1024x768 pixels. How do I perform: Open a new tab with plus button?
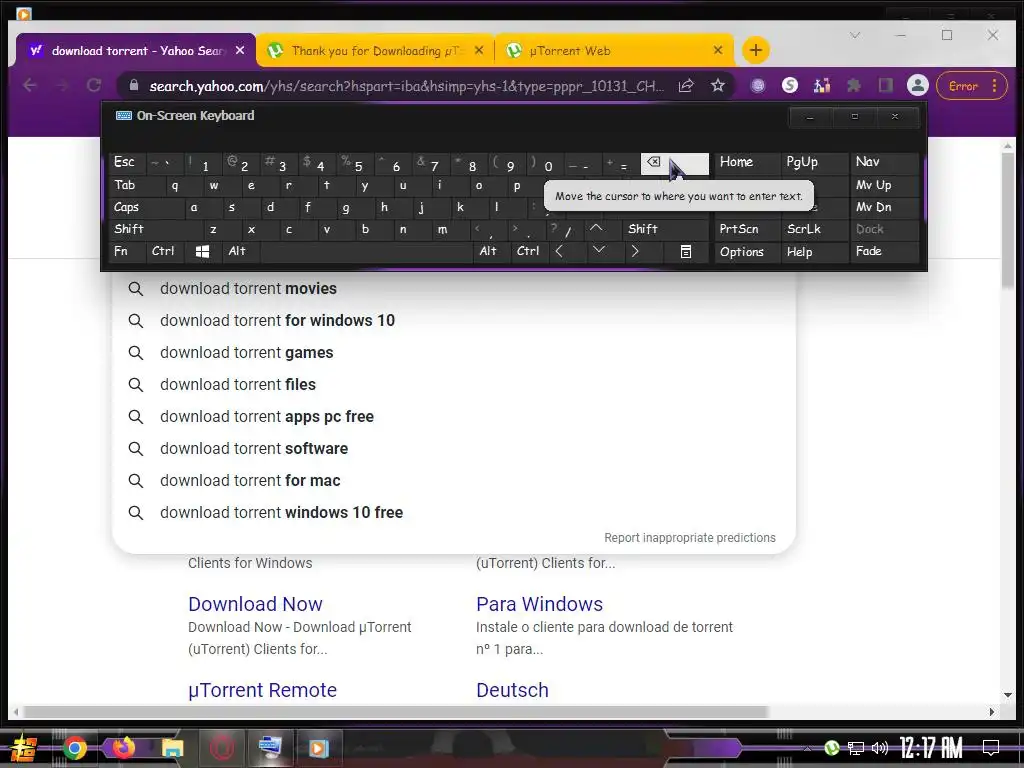click(x=756, y=50)
